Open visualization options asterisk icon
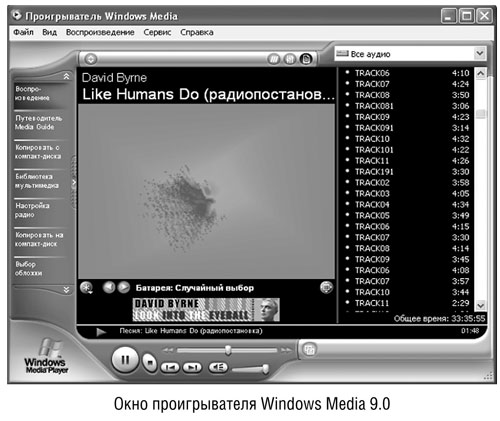This screenshot has height=421, width=500. pyautogui.click(x=87, y=288)
